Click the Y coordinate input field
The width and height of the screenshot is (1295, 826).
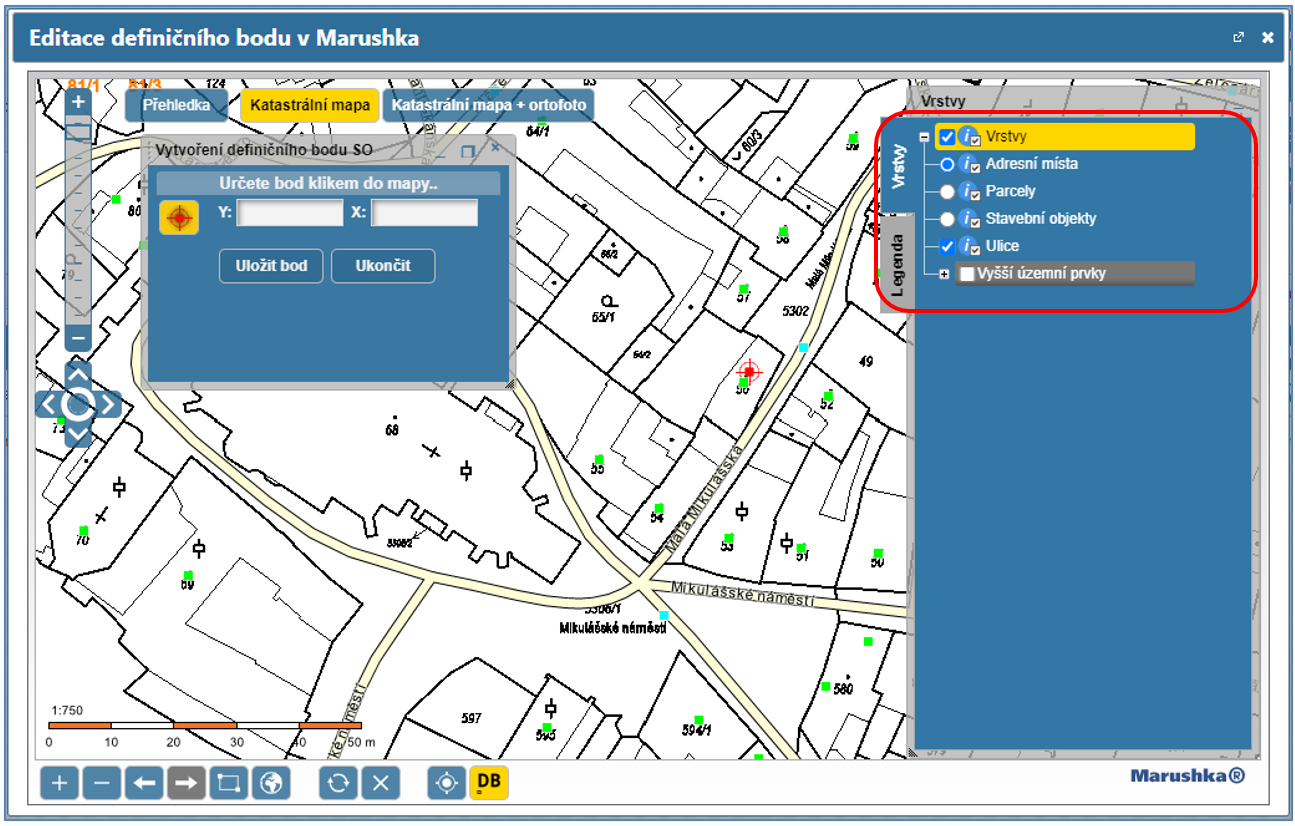pos(290,213)
